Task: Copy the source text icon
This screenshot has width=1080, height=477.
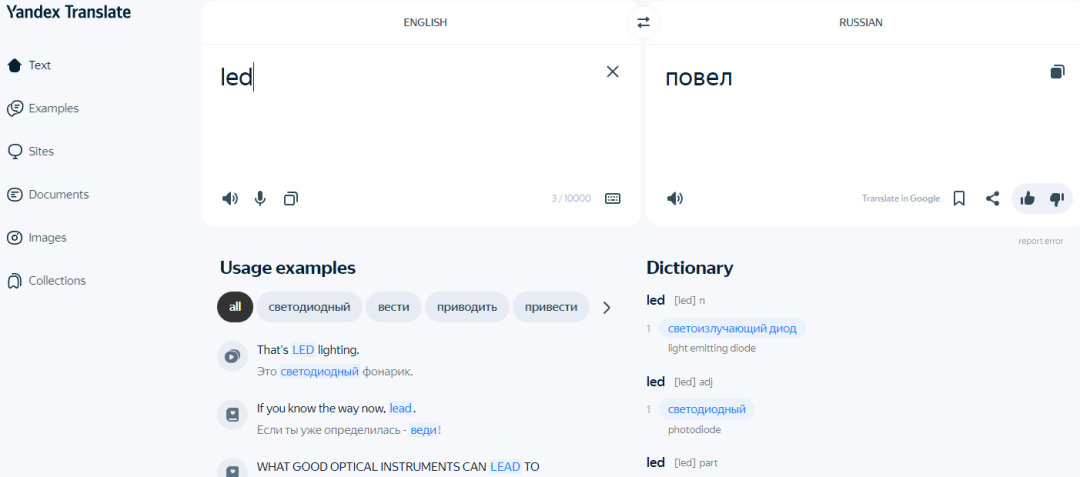Action: click(x=291, y=199)
